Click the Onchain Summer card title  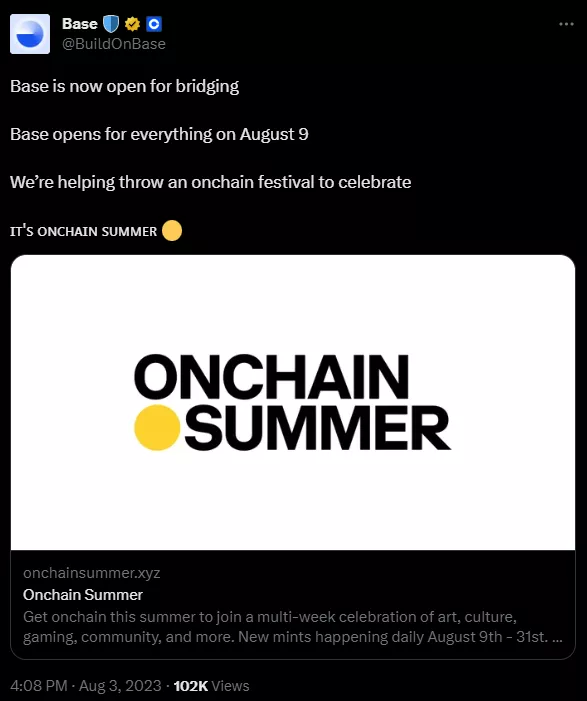coord(83,595)
